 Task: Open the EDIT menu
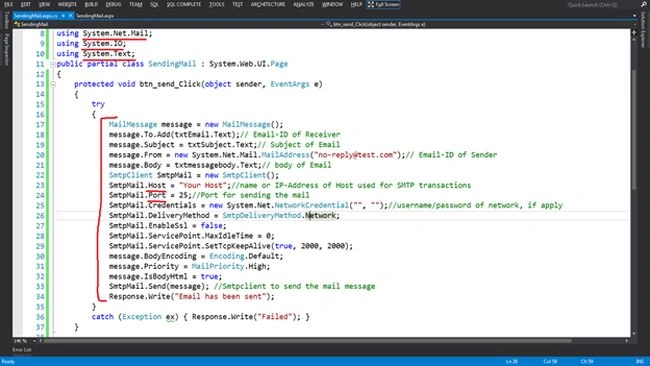click(26, 4)
